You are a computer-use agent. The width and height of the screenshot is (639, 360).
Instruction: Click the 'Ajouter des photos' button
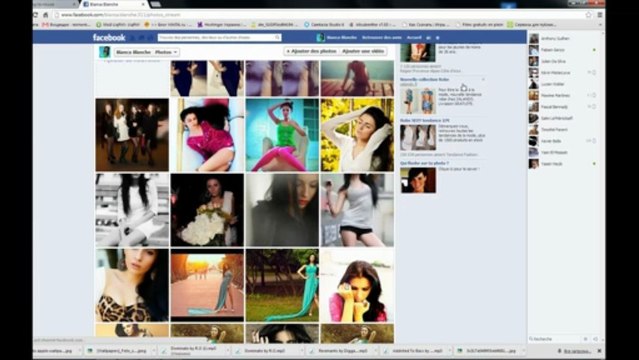click(311, 51)
